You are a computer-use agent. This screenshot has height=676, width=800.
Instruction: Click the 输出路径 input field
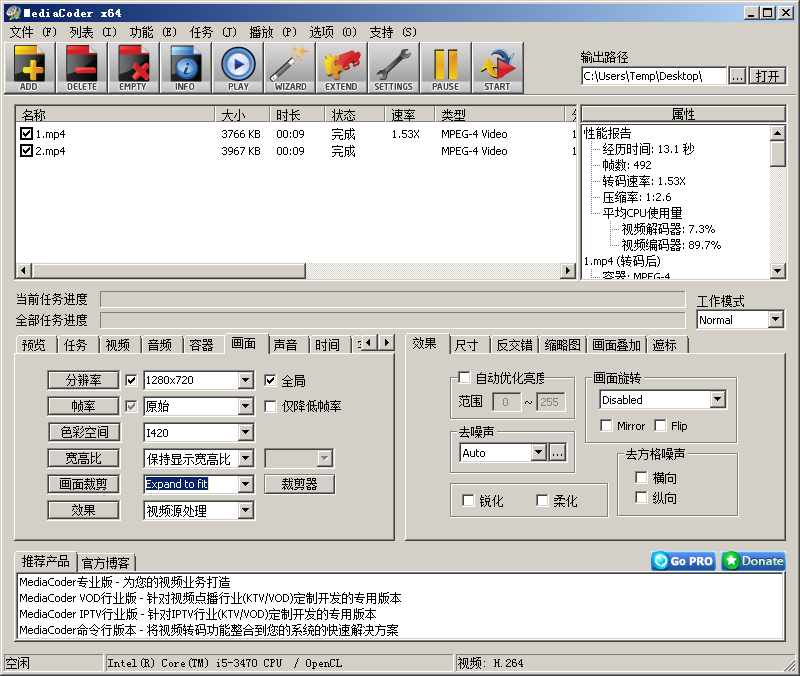(x=654, y=76)
